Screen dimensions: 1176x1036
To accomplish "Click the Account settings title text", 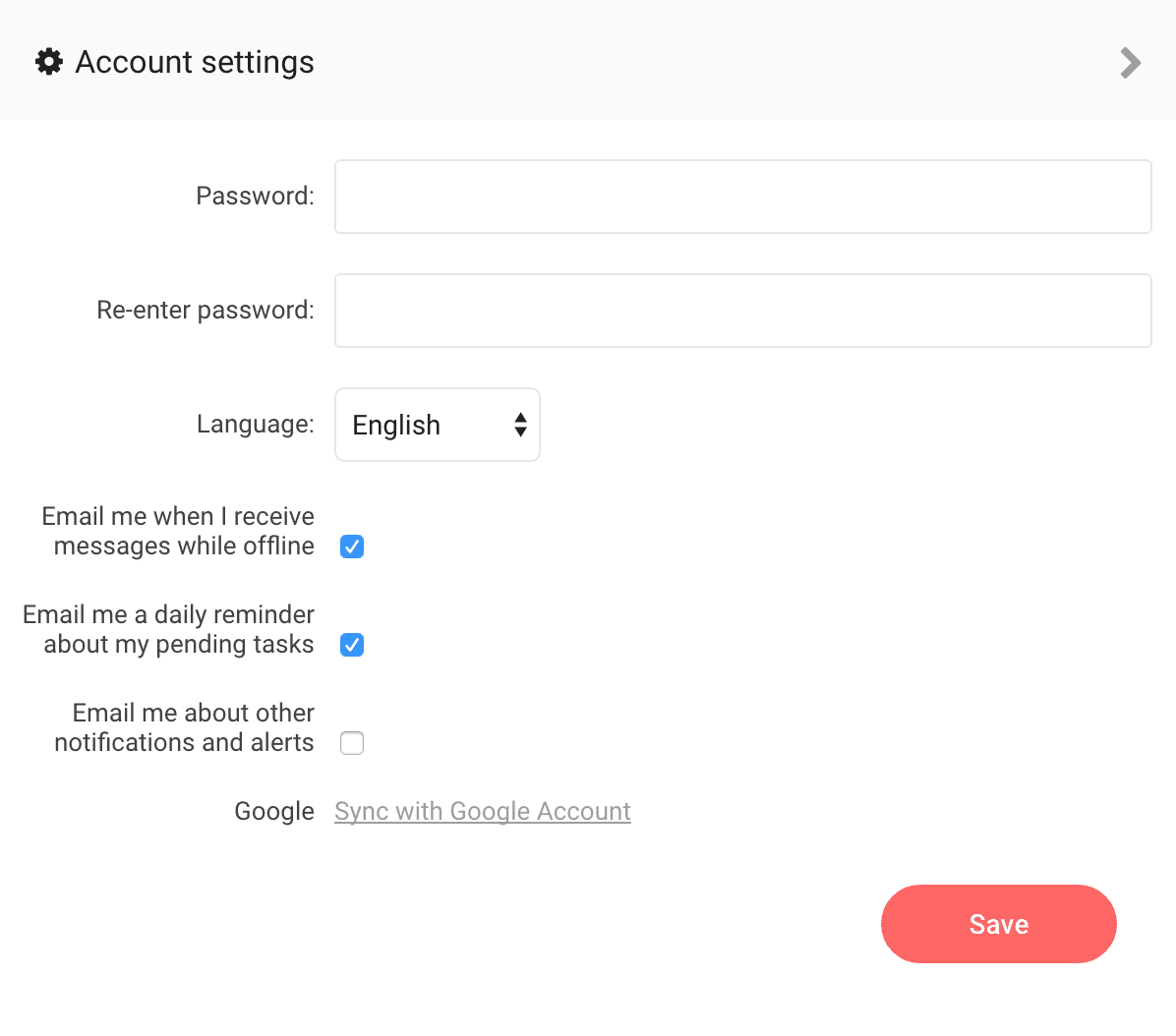I will pos(195,62).
